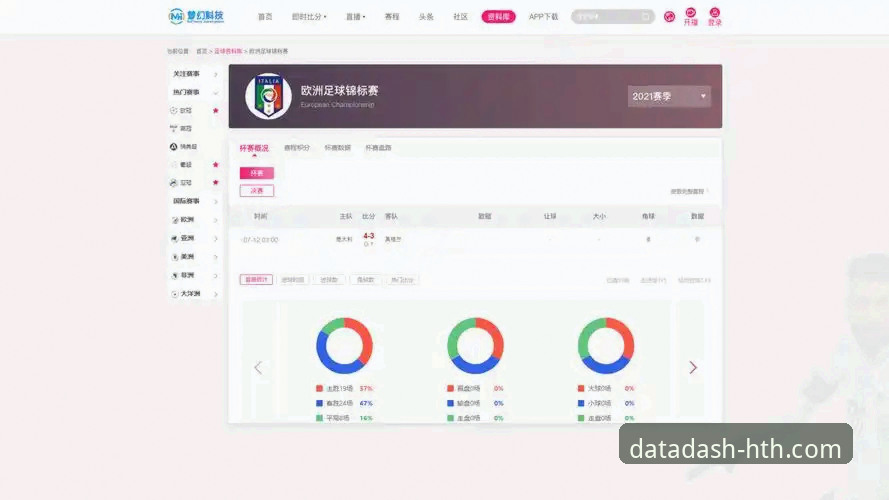
Task: Go to previous chart with left arrow
Action: [258, 368]
